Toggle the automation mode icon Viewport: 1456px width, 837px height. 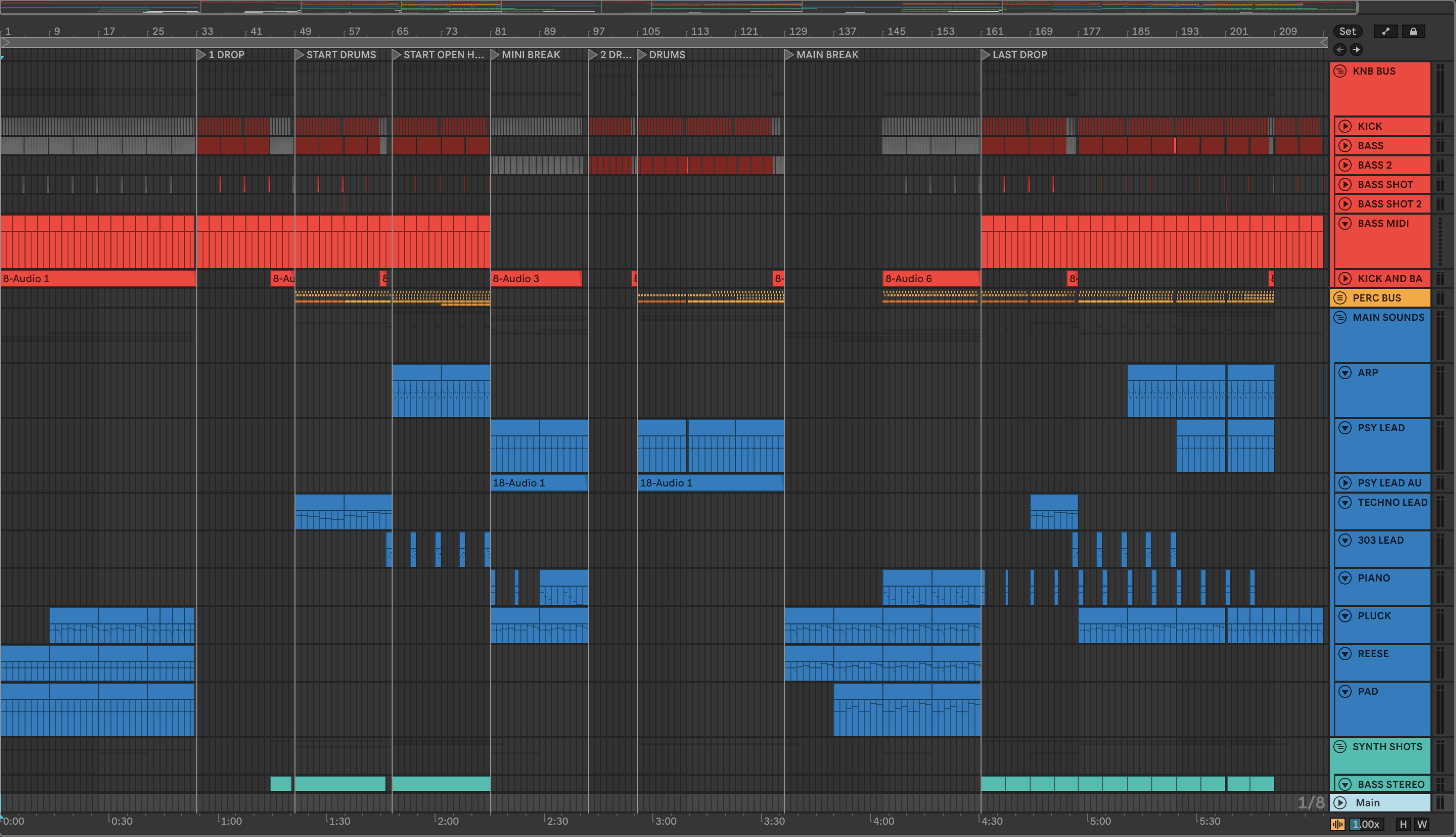(x=1386, y=32)
